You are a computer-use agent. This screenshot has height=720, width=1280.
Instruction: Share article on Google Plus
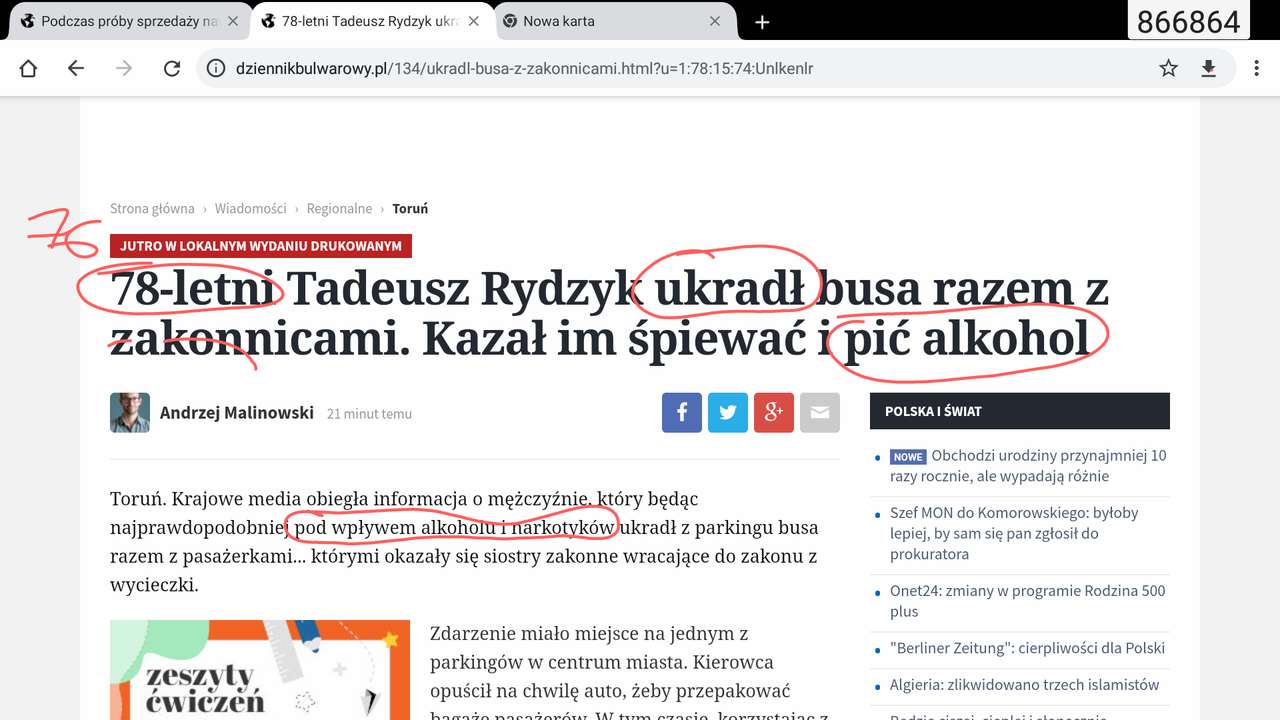click(x=774, y=412)
